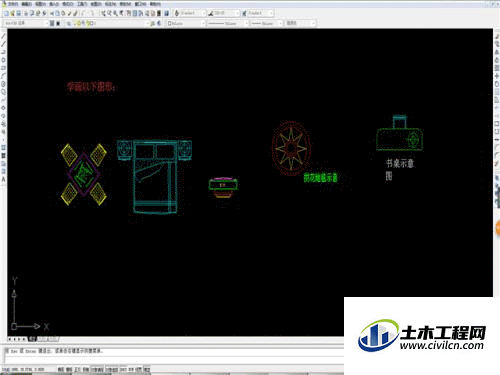The height and width of the screenshot is (375, 500).
Task: Toggle 栅格 grid display in status bar
Action: pos(69,369)
